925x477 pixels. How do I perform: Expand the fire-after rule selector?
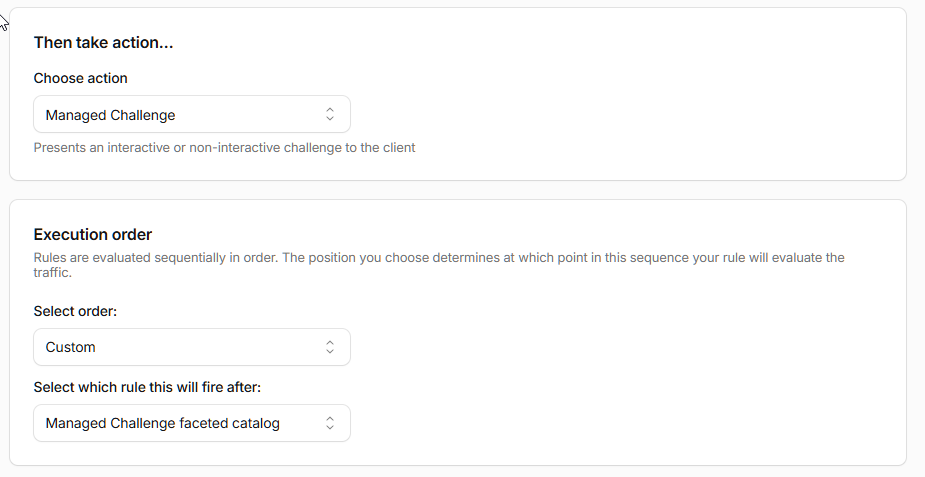pos(192,423)
